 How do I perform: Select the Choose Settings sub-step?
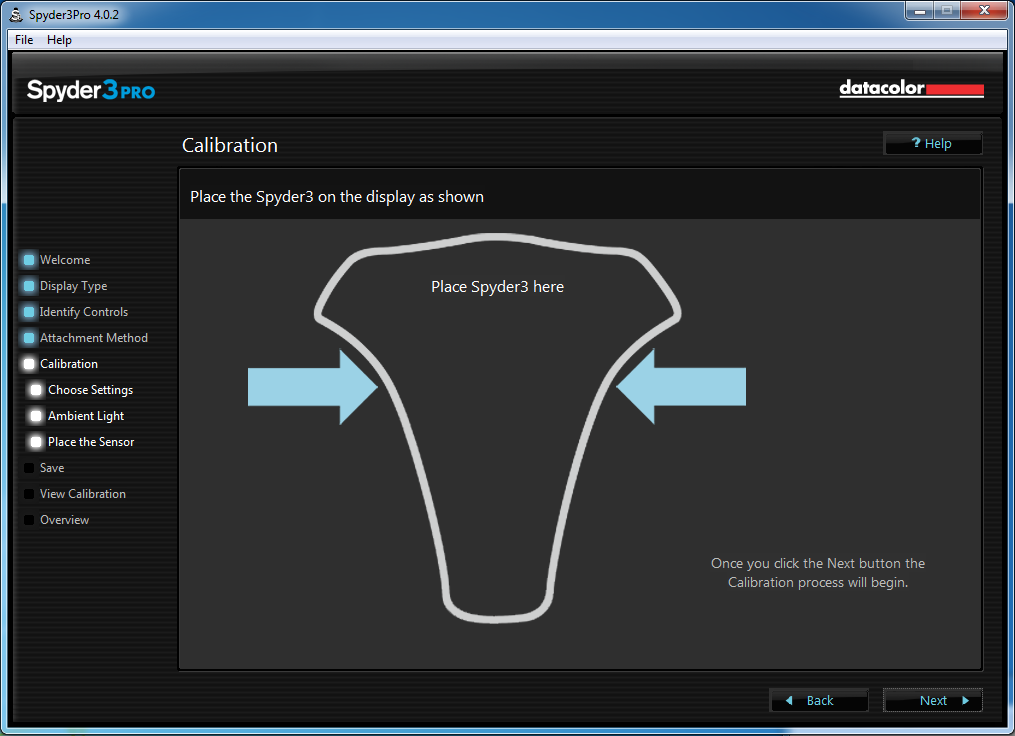point(82,390)
